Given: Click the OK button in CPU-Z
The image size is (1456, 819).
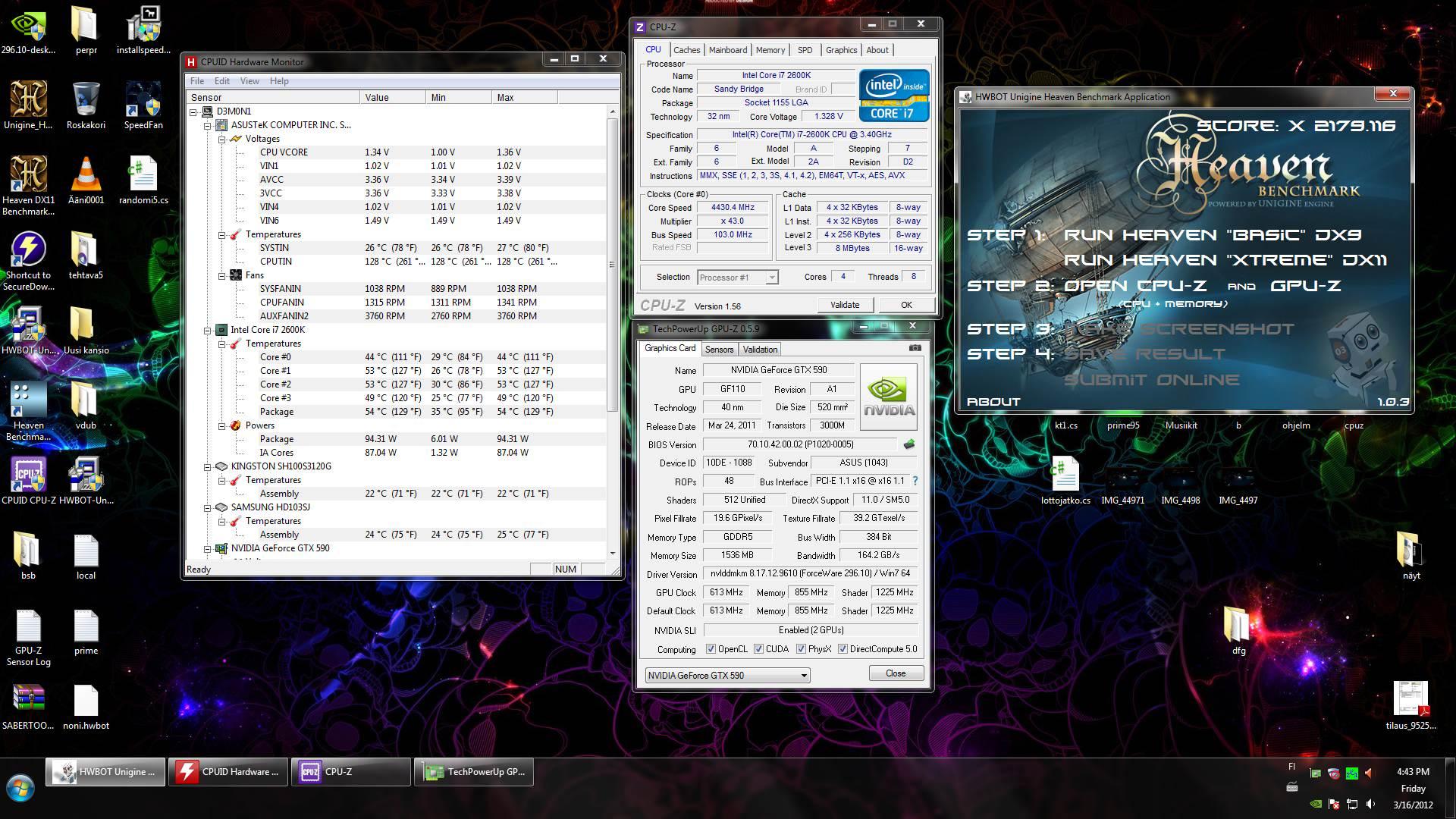Looking at the screenshot, I should [906, 305].
